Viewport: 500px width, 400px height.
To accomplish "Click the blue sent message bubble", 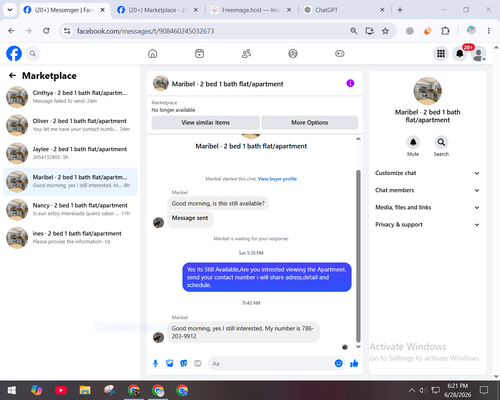I will pyautogui.click(x=267, y=277).
